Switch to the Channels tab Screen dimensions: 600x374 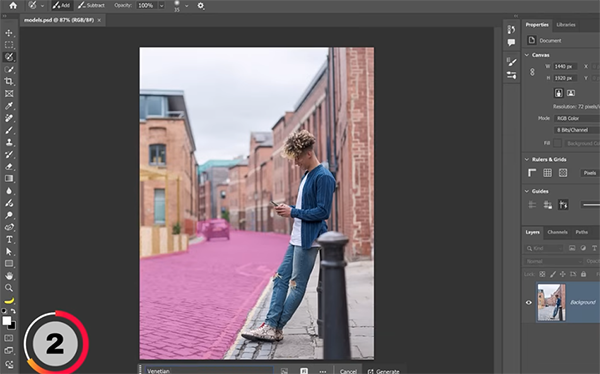pos(557,232)
